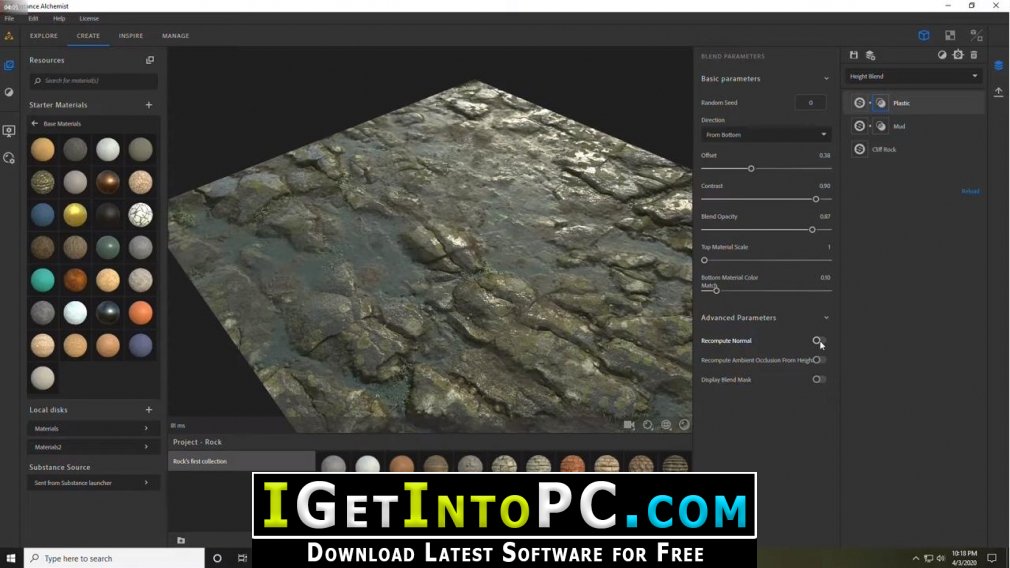Switch to the 3D cube view mode
This screenshot has height=568, width=1010.
pos(924,35)
